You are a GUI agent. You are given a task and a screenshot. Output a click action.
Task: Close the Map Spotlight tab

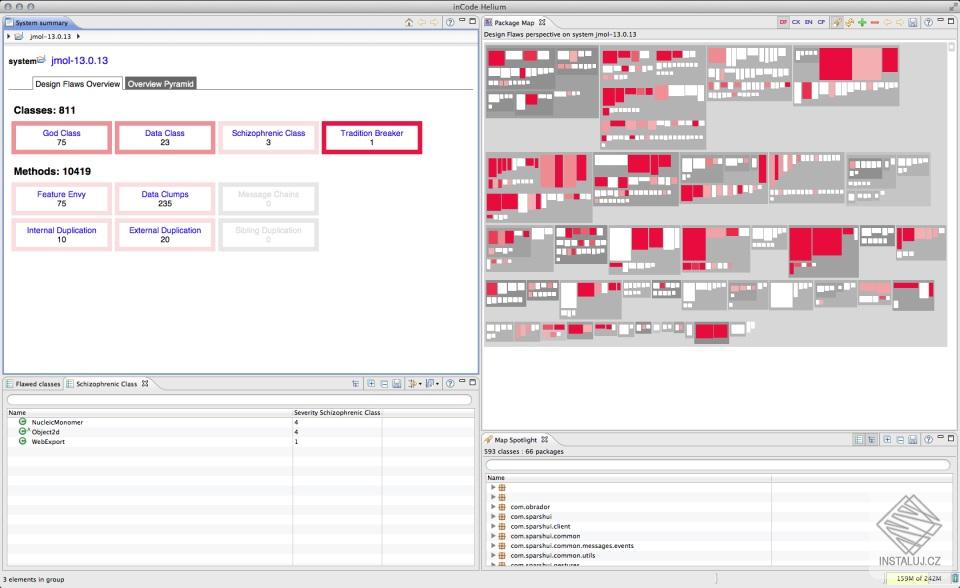(544, 440)
